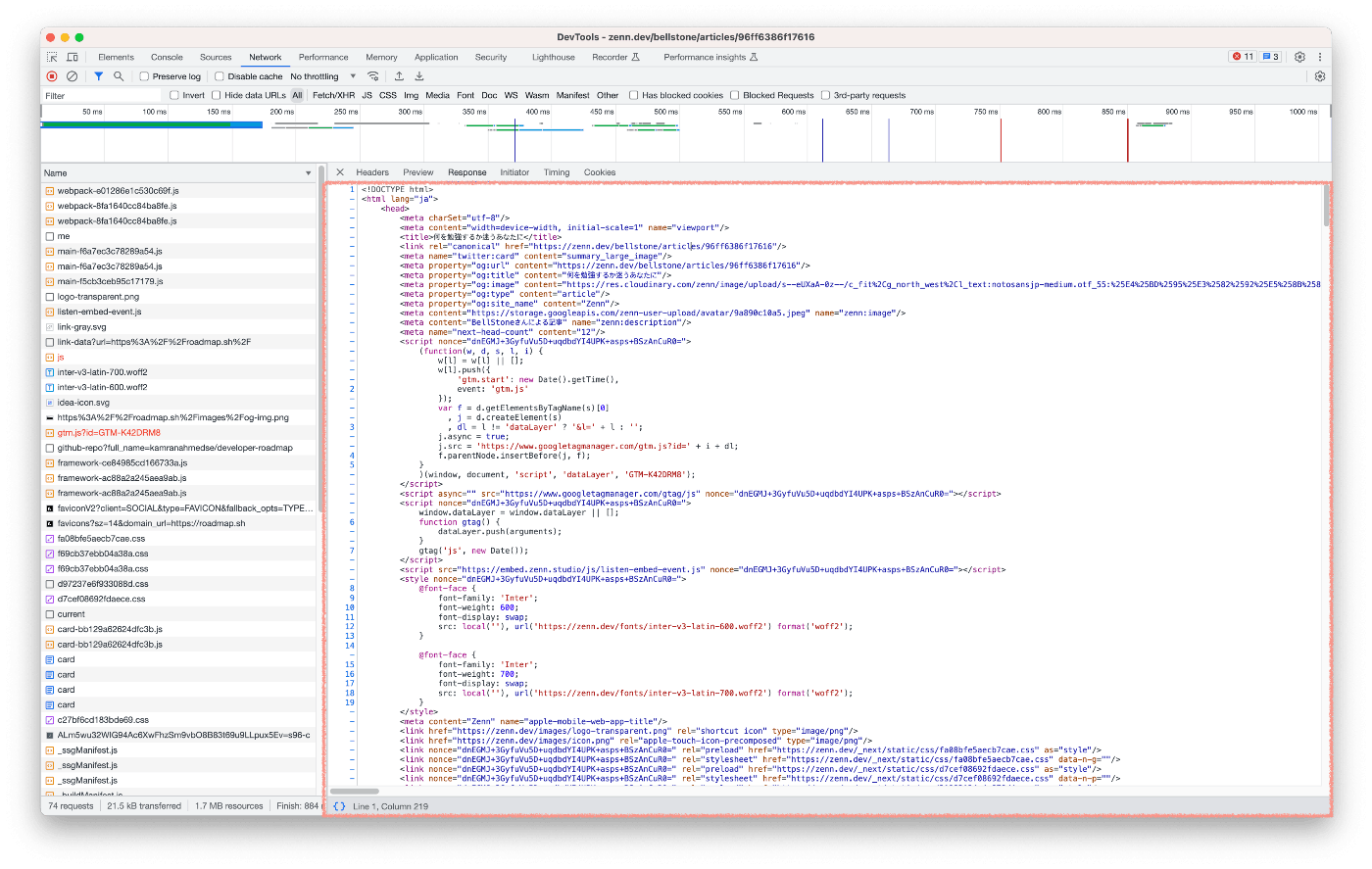
Task: Click the response pane horizontal scrollbar
Action: 355,791
